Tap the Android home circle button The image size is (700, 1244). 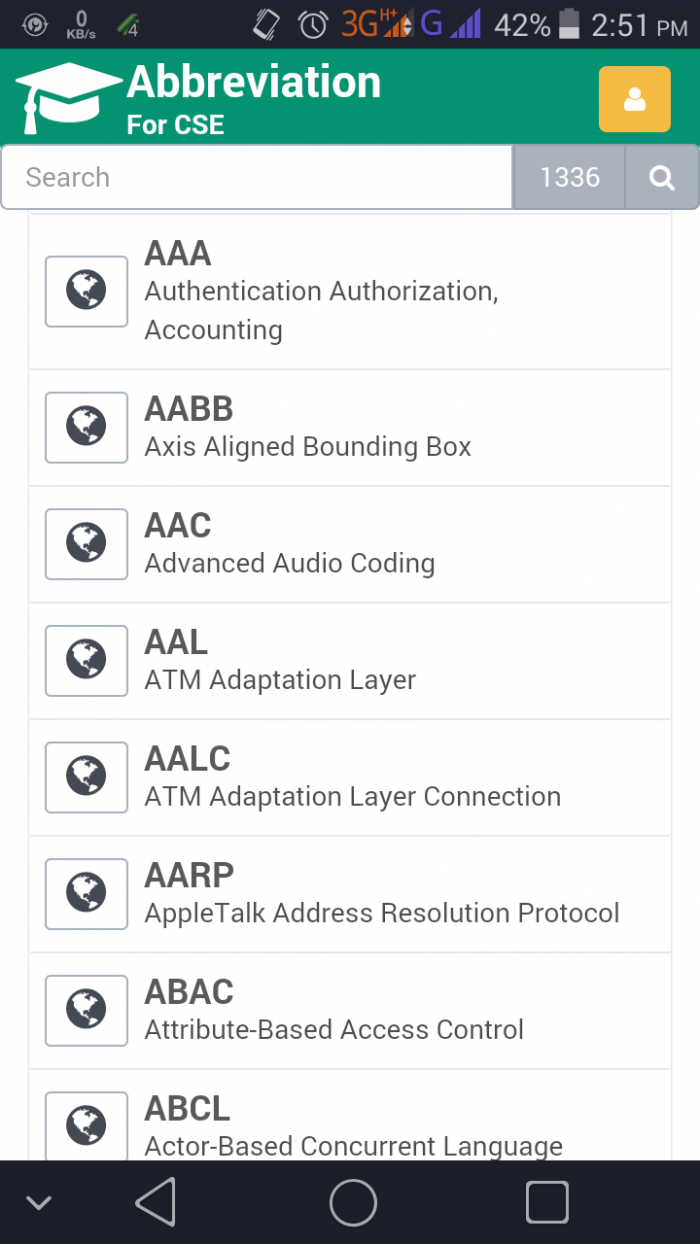[353, 1202]
